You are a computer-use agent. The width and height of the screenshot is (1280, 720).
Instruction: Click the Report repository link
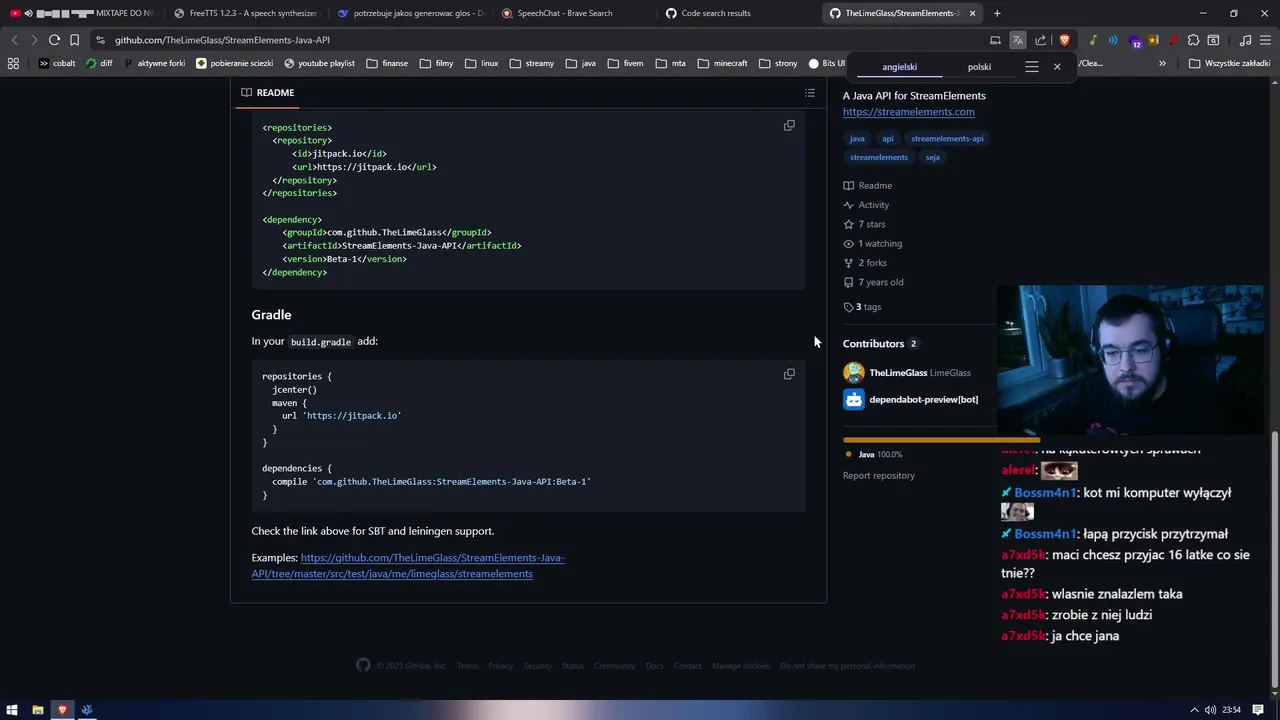878,476
